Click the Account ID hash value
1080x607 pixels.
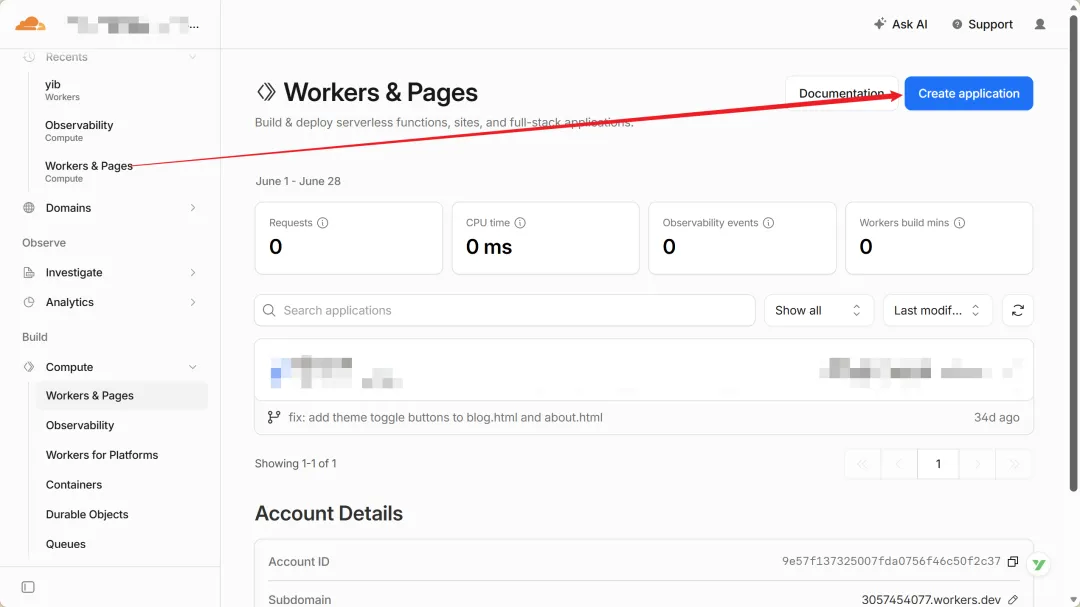pos(891,562)
